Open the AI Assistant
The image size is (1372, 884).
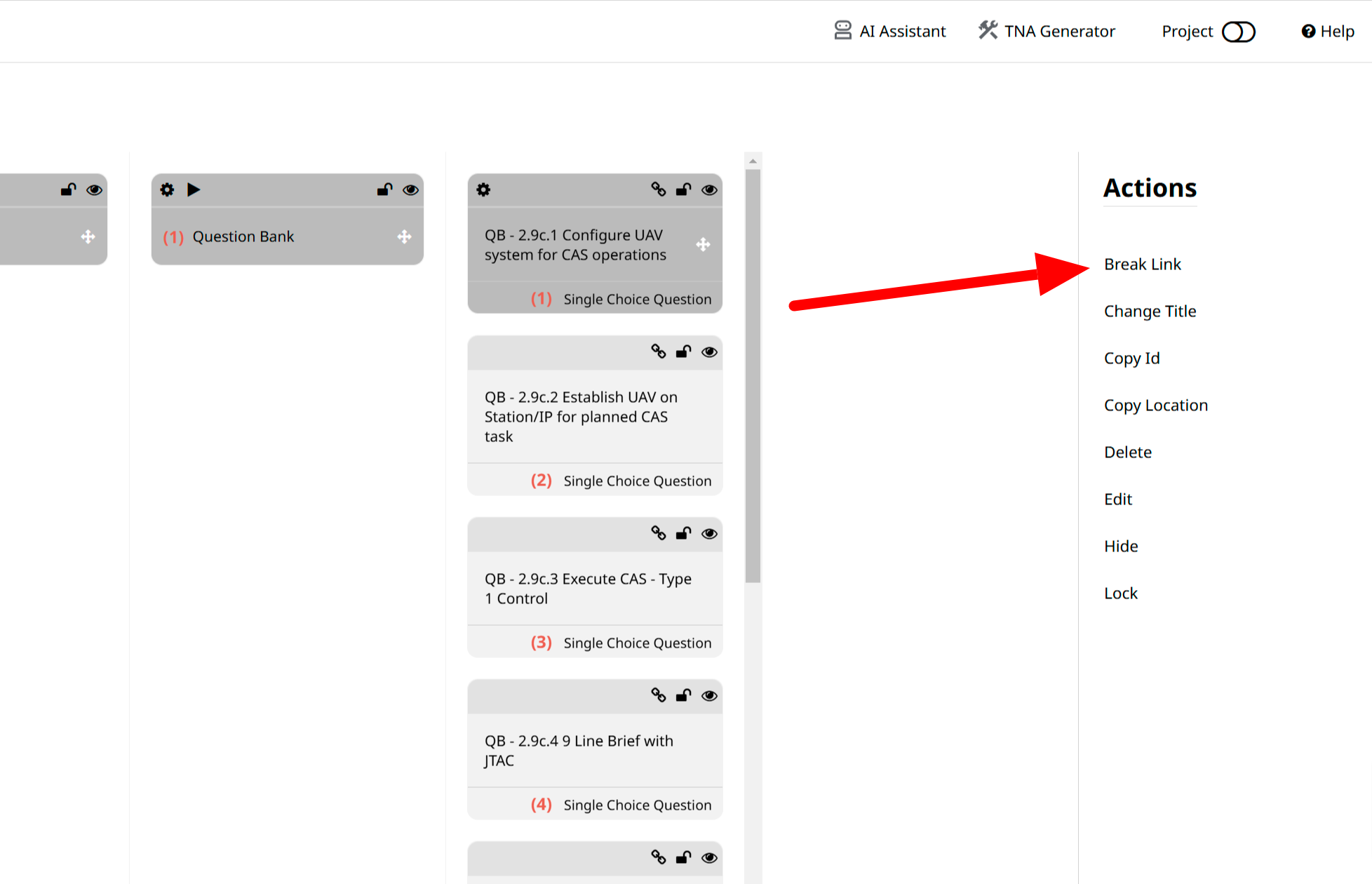click(x=889, y=32)
